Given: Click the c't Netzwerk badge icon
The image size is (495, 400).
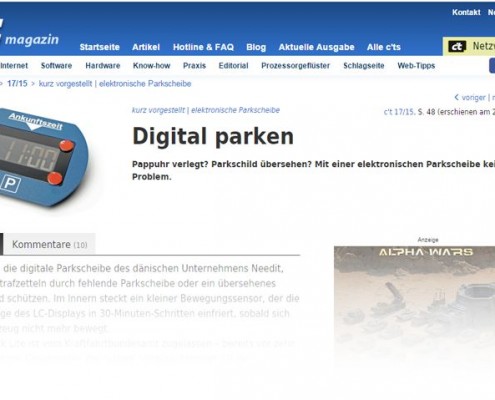Looking at the screenshot, I should pyautogui.click(x=457, y=46).
